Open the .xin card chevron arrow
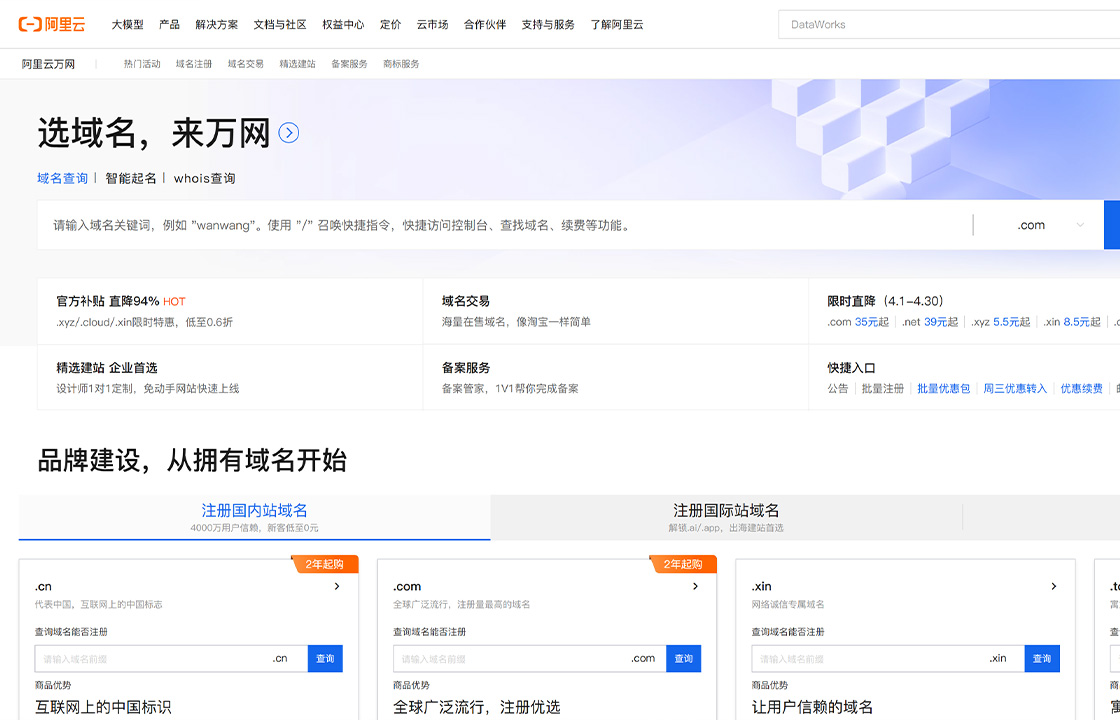 [x=1054, y=586]
